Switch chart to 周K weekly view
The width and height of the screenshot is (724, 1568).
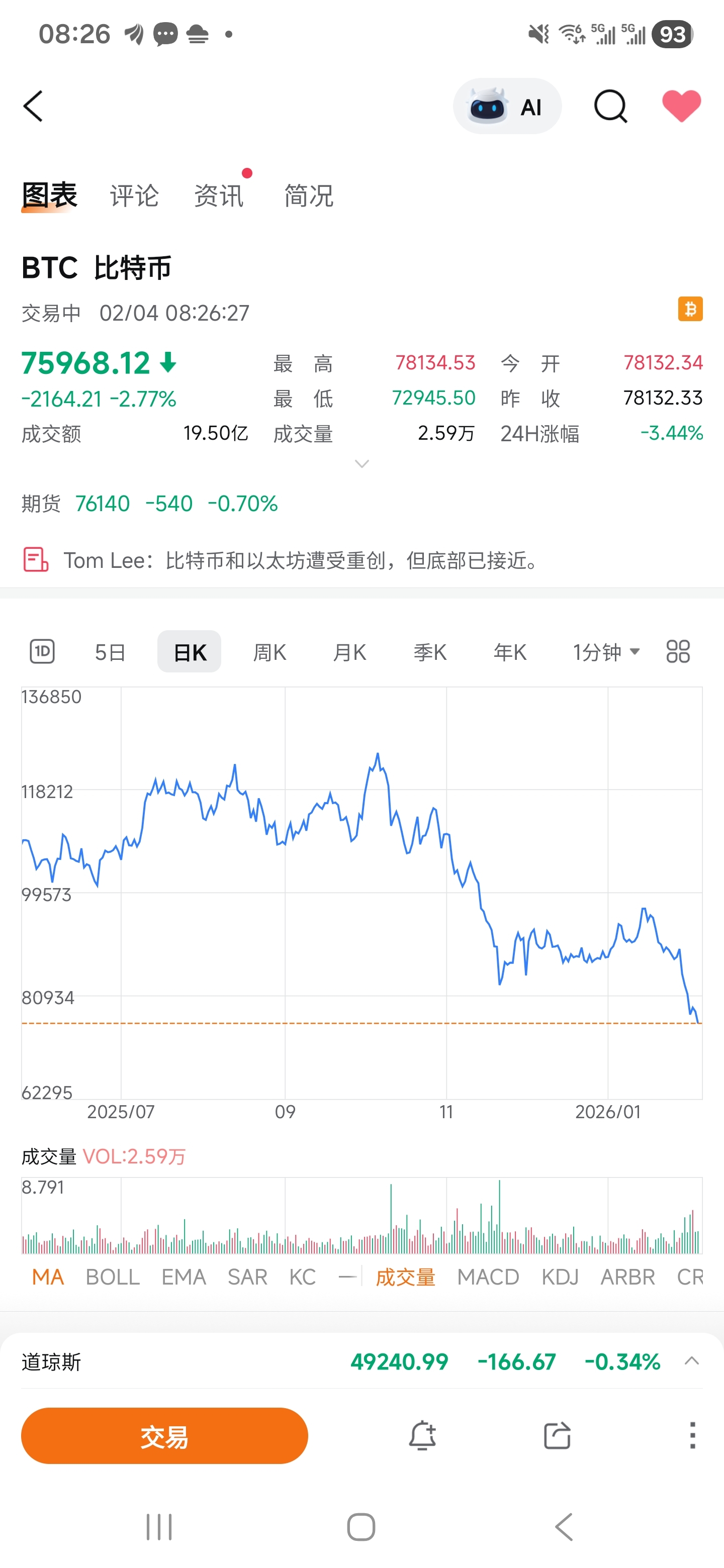coord(269,652)
